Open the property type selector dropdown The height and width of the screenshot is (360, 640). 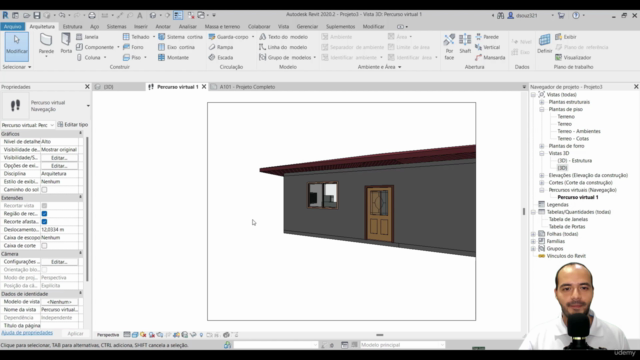tap(88, 106)
